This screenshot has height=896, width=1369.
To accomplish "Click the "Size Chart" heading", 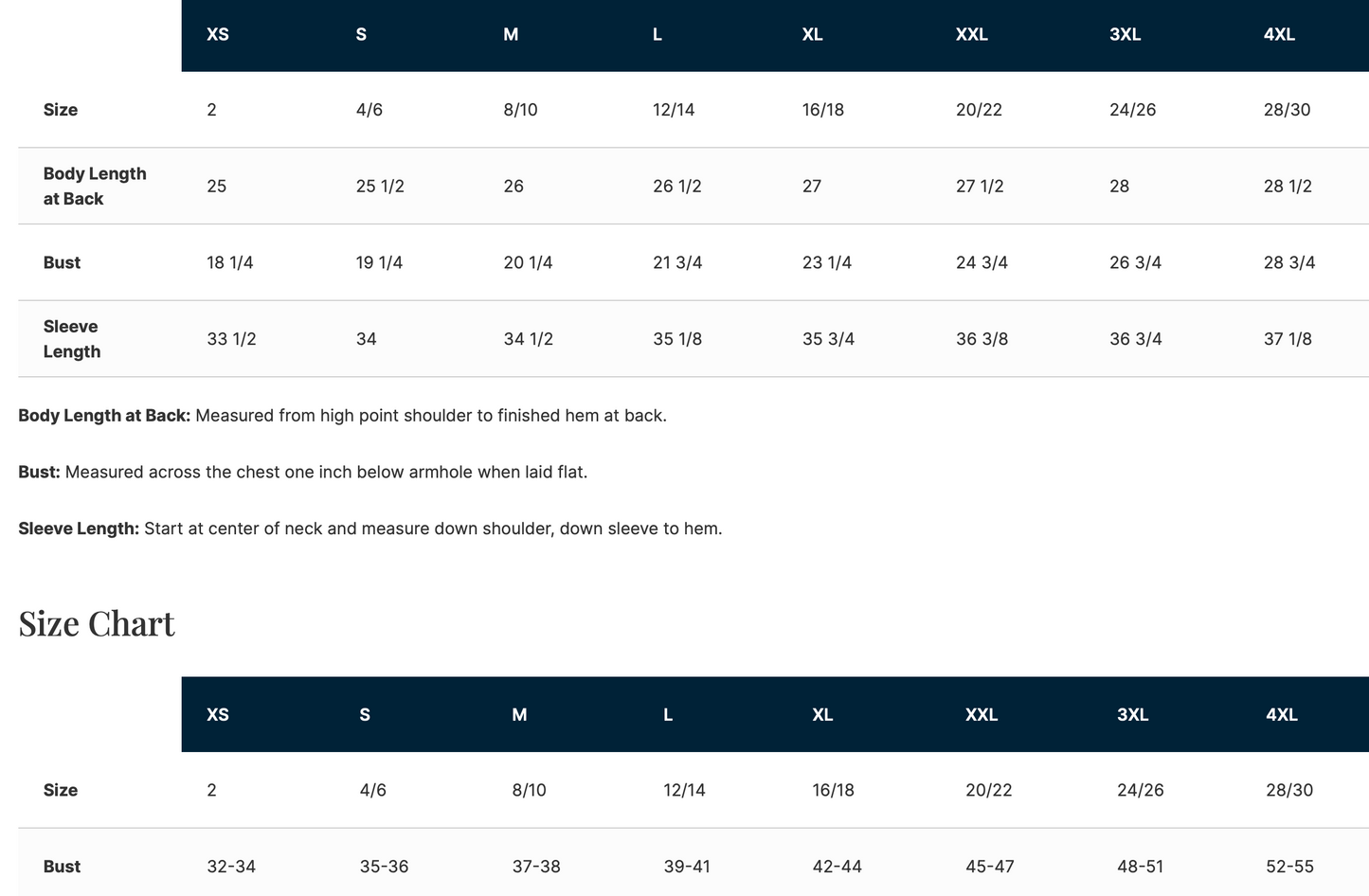I will point(97,624).
